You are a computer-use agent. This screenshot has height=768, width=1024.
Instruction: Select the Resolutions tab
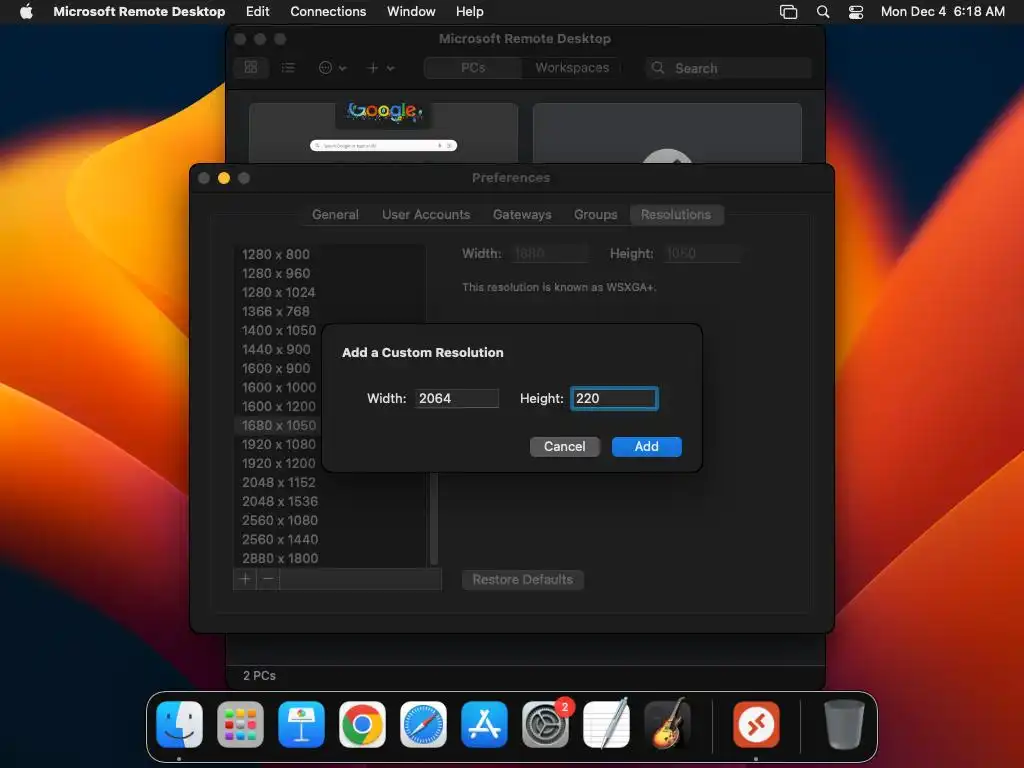(676, 215)
